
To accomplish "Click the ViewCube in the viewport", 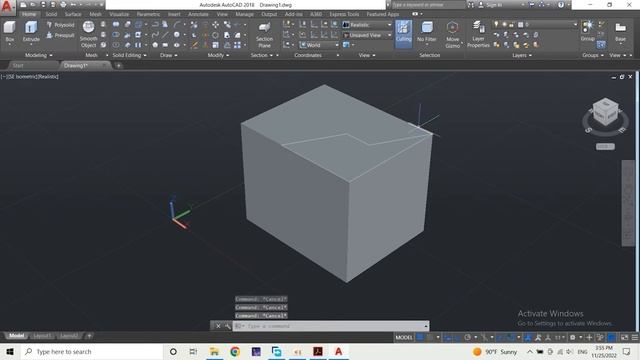I will [x=605, y=111].
